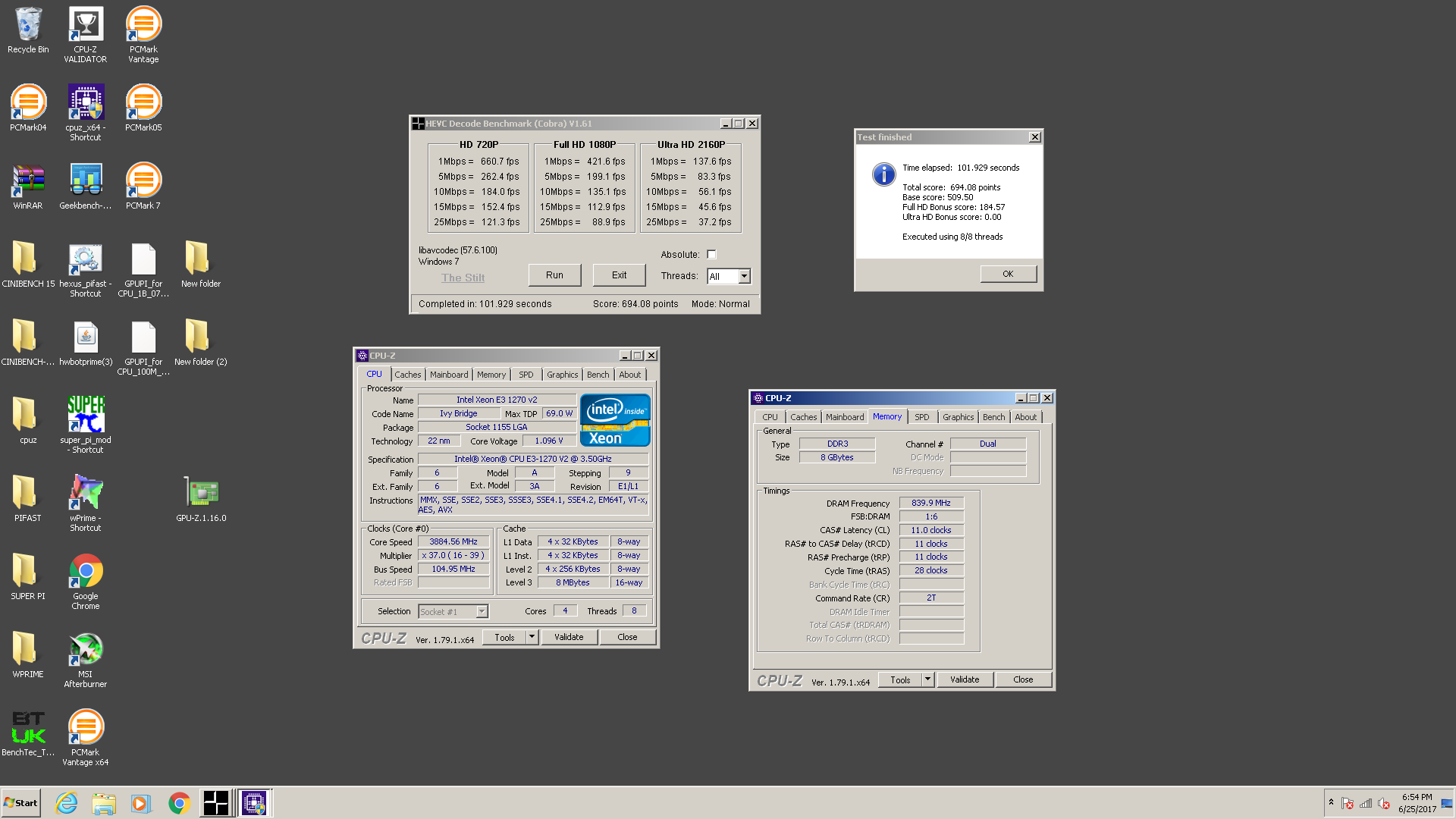1456x819 pixels.
Task: Open Windows Explorer from taskbar
Action: (x=104, y=803)
